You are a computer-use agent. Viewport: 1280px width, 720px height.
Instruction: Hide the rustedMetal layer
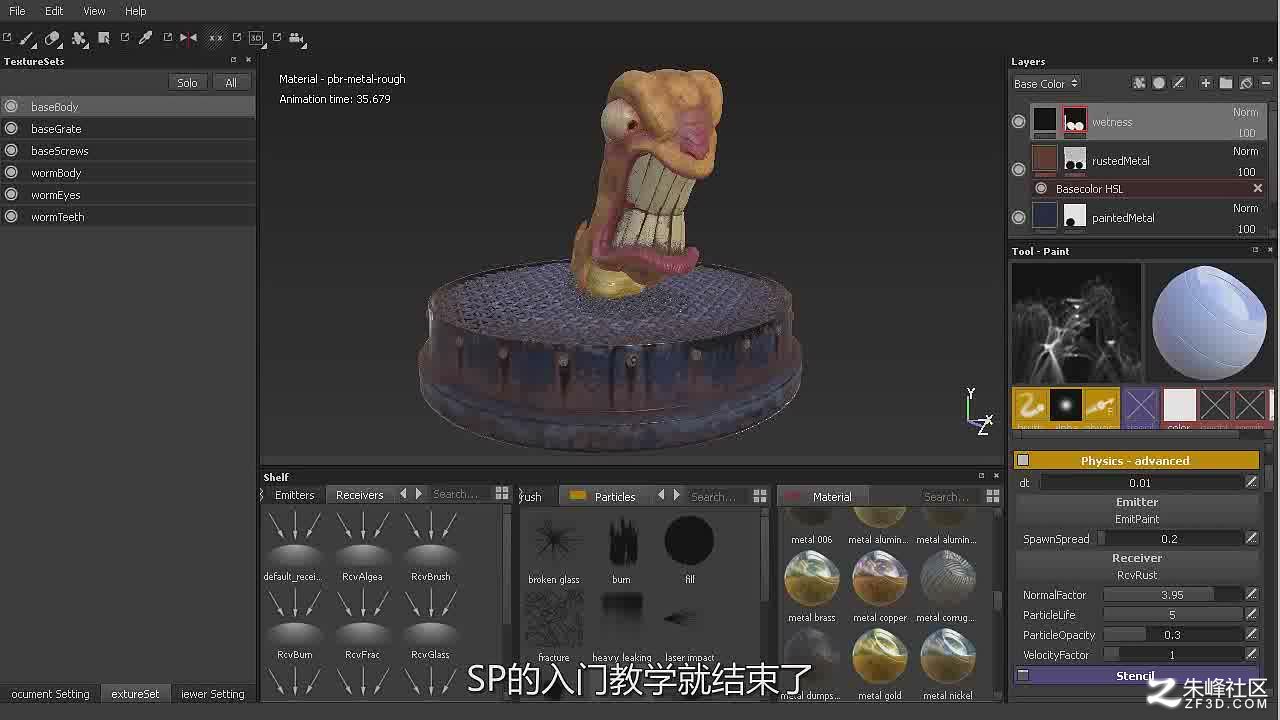[x=1018, y=169]
